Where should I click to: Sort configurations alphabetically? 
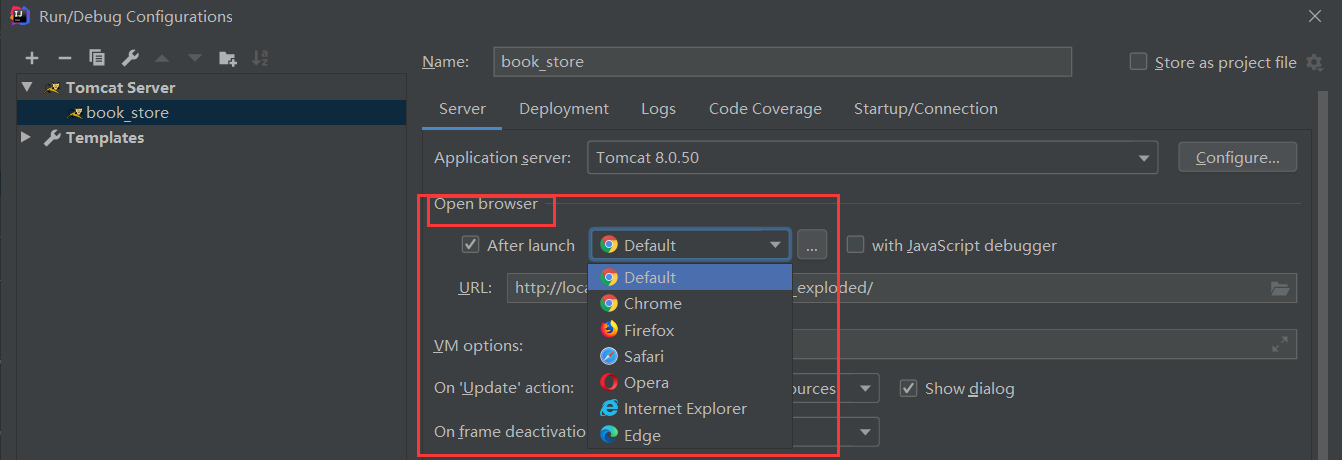pyautogui.click(x=260, y=58)
